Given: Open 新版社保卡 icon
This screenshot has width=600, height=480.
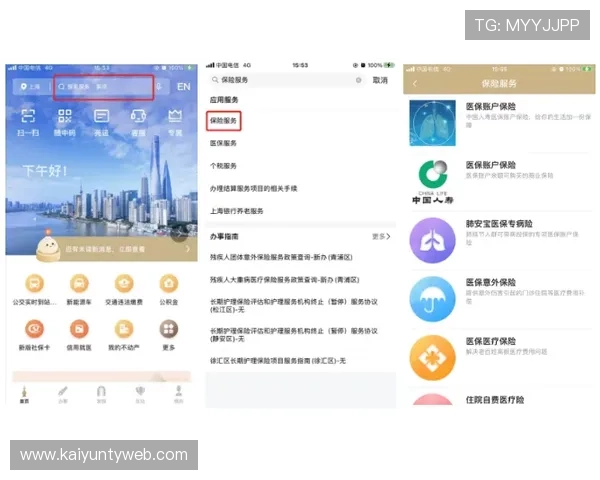Looking at the screenshot, I should pyautogui.click(x=34, y=329).
